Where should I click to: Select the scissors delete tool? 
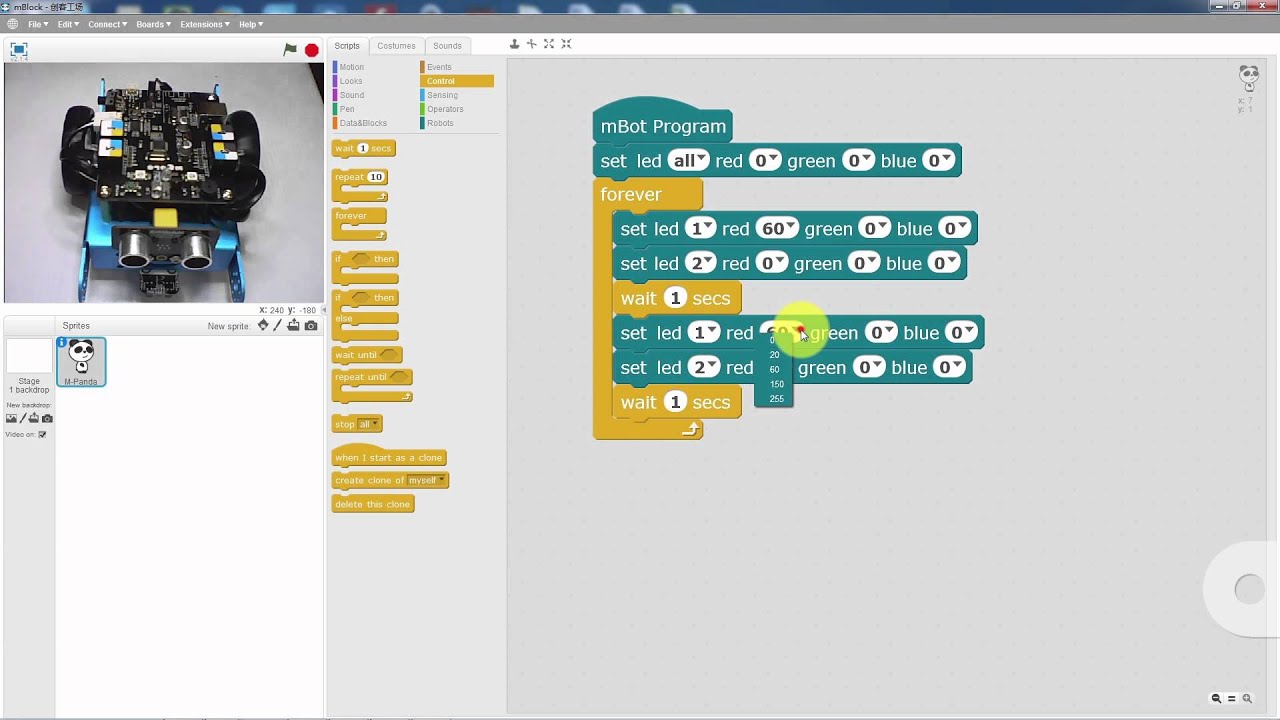pyautogui.click(x=532, y=44)
